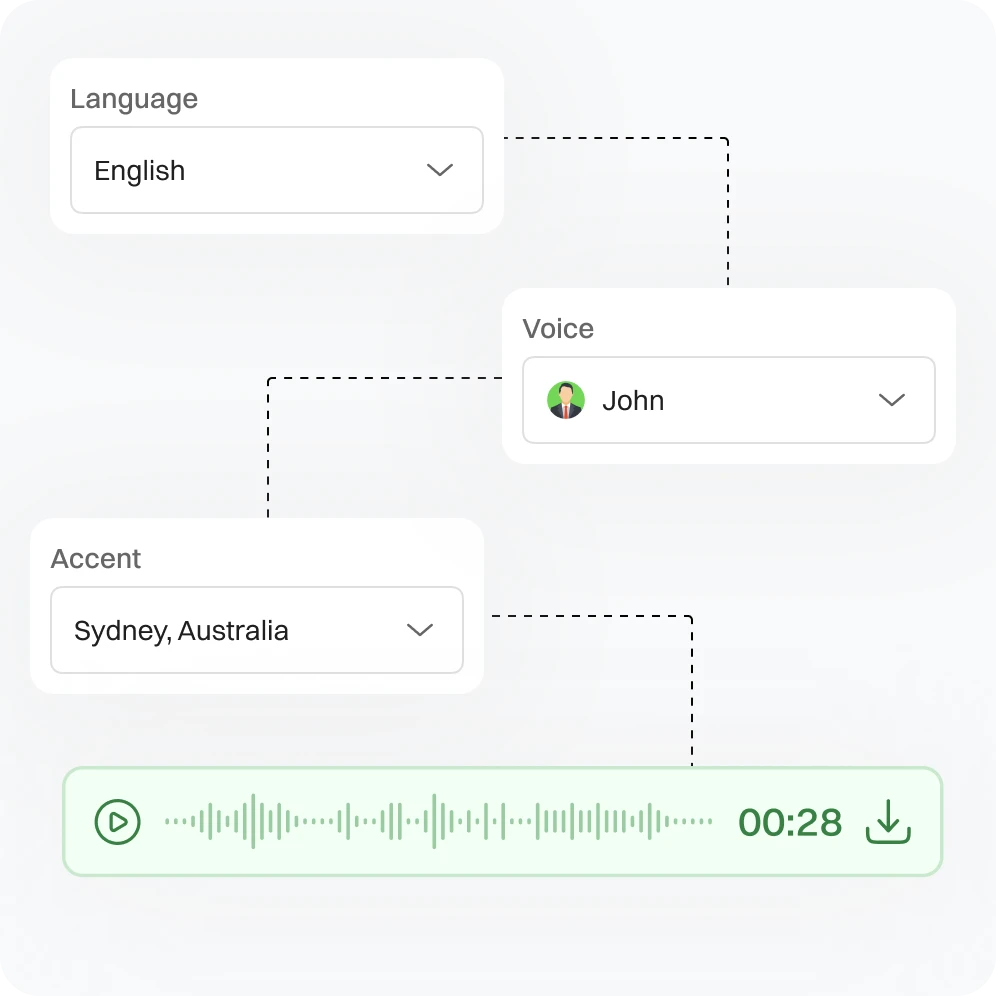Click the Voice dropdown chevron arrow
Viewport: 996px width, 996px height.
tap(891, 400)
